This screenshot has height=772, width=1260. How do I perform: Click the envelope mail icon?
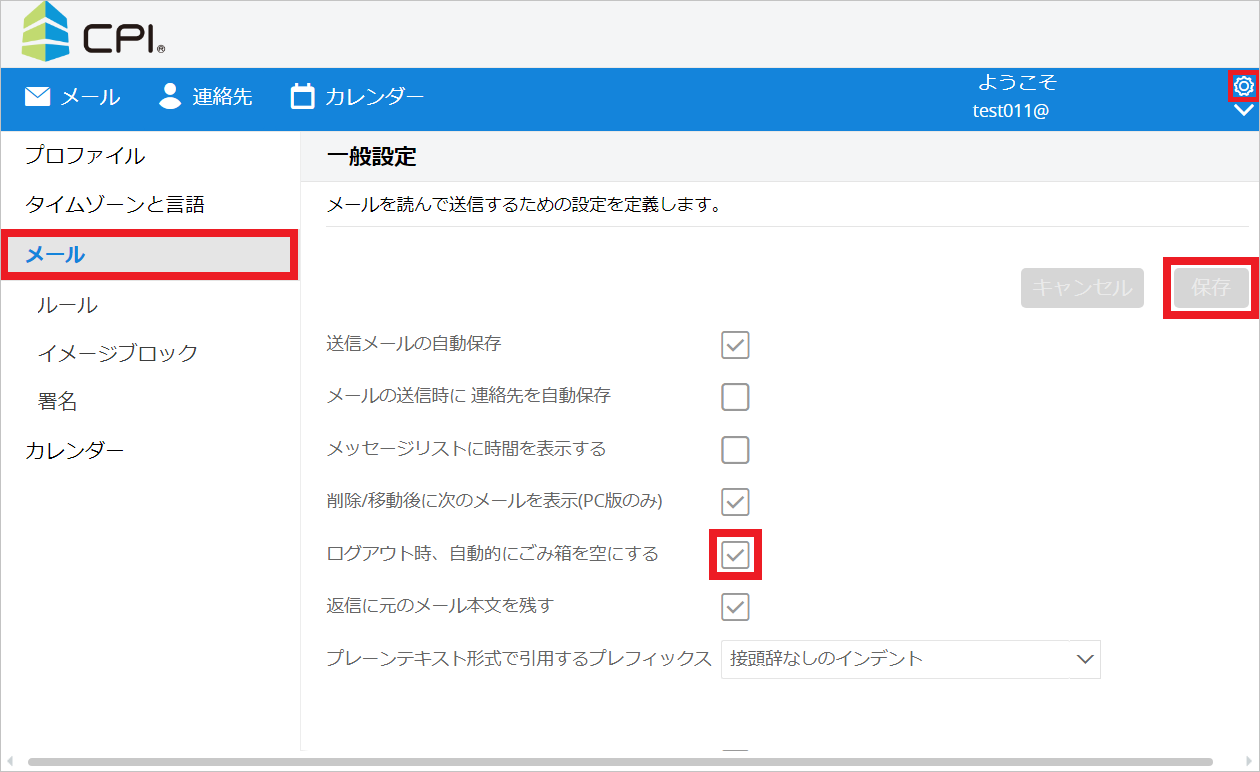point(37,97)
